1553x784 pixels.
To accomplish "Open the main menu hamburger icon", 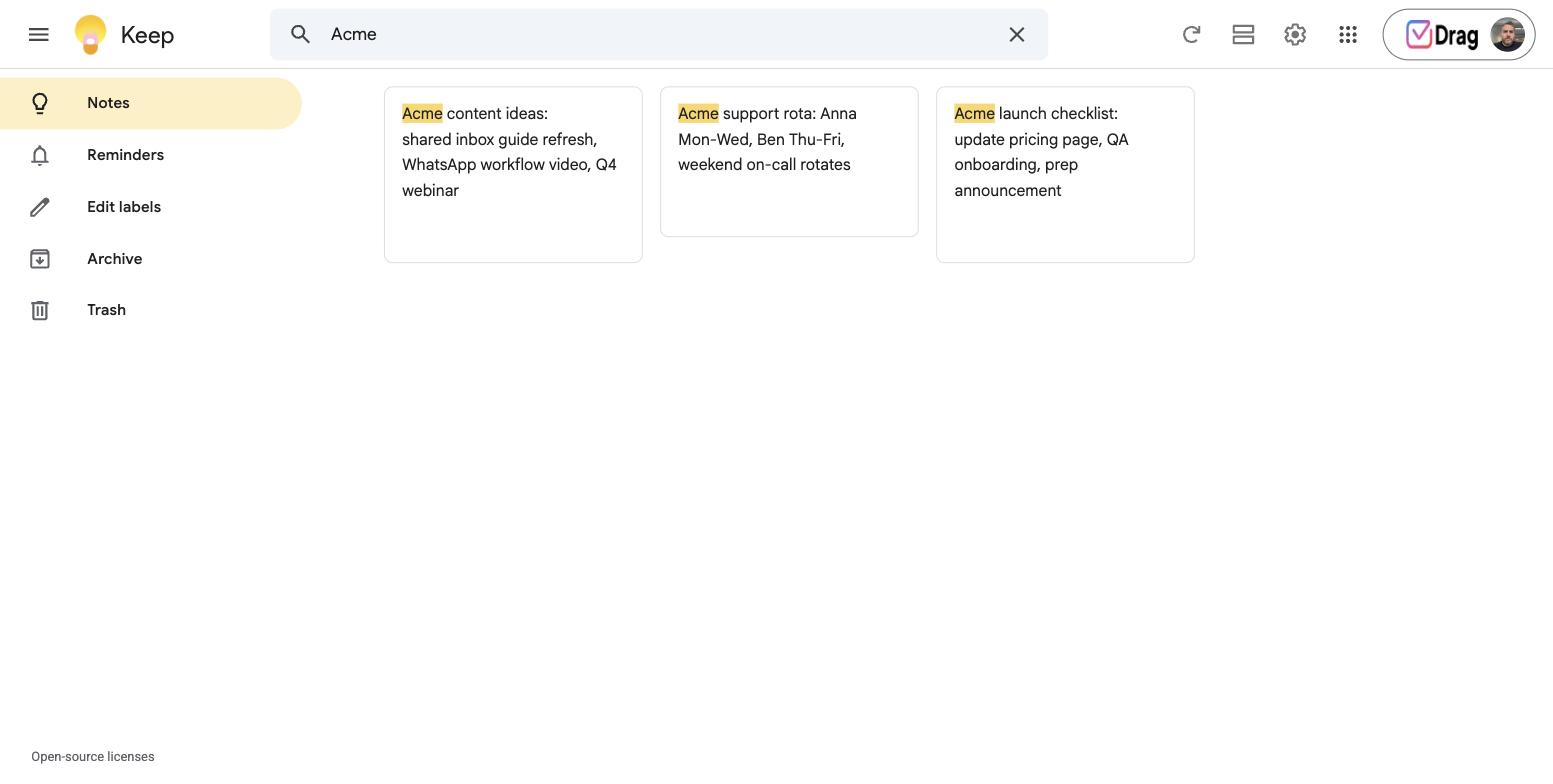I will coord(39,34).
